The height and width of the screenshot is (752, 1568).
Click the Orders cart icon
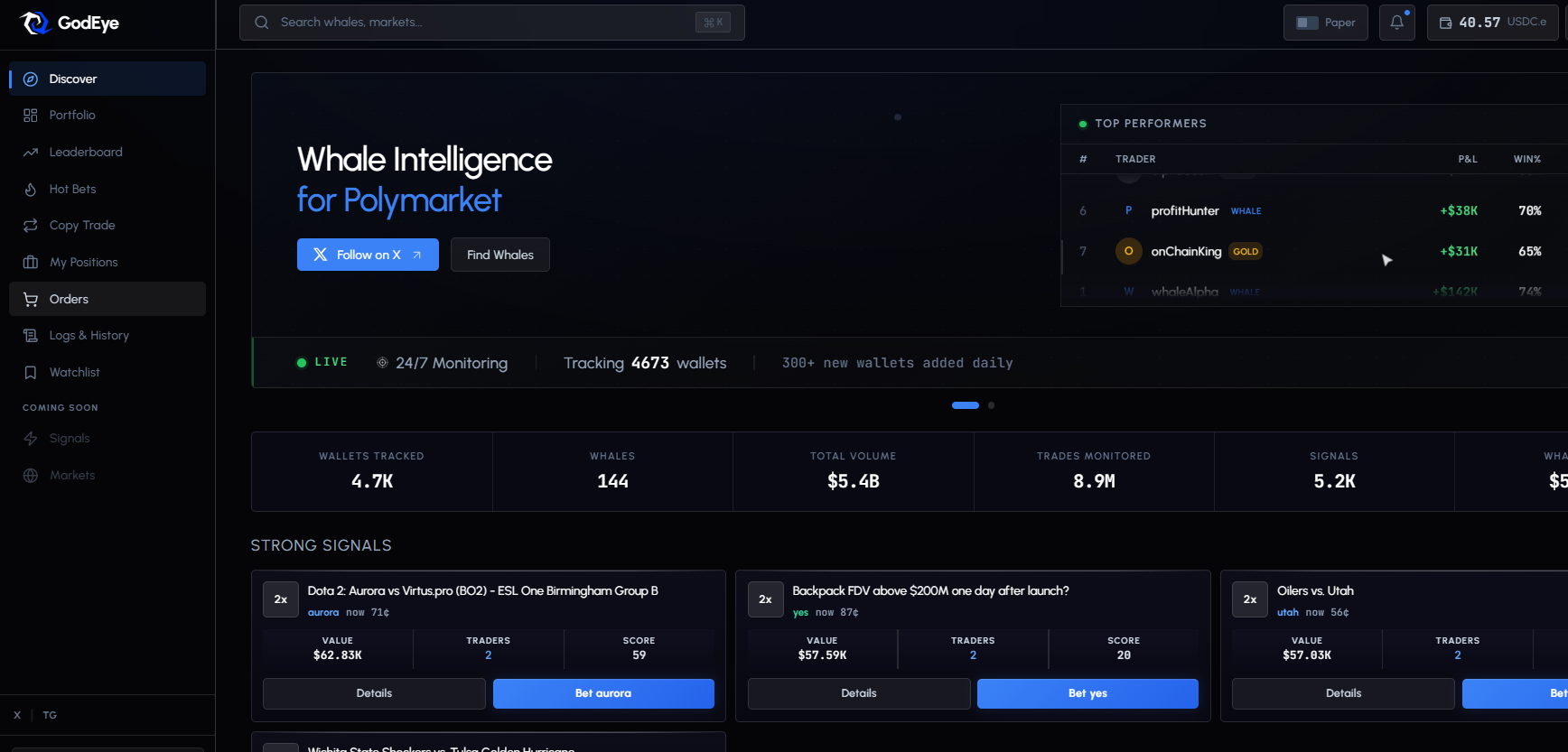point(31,300)
